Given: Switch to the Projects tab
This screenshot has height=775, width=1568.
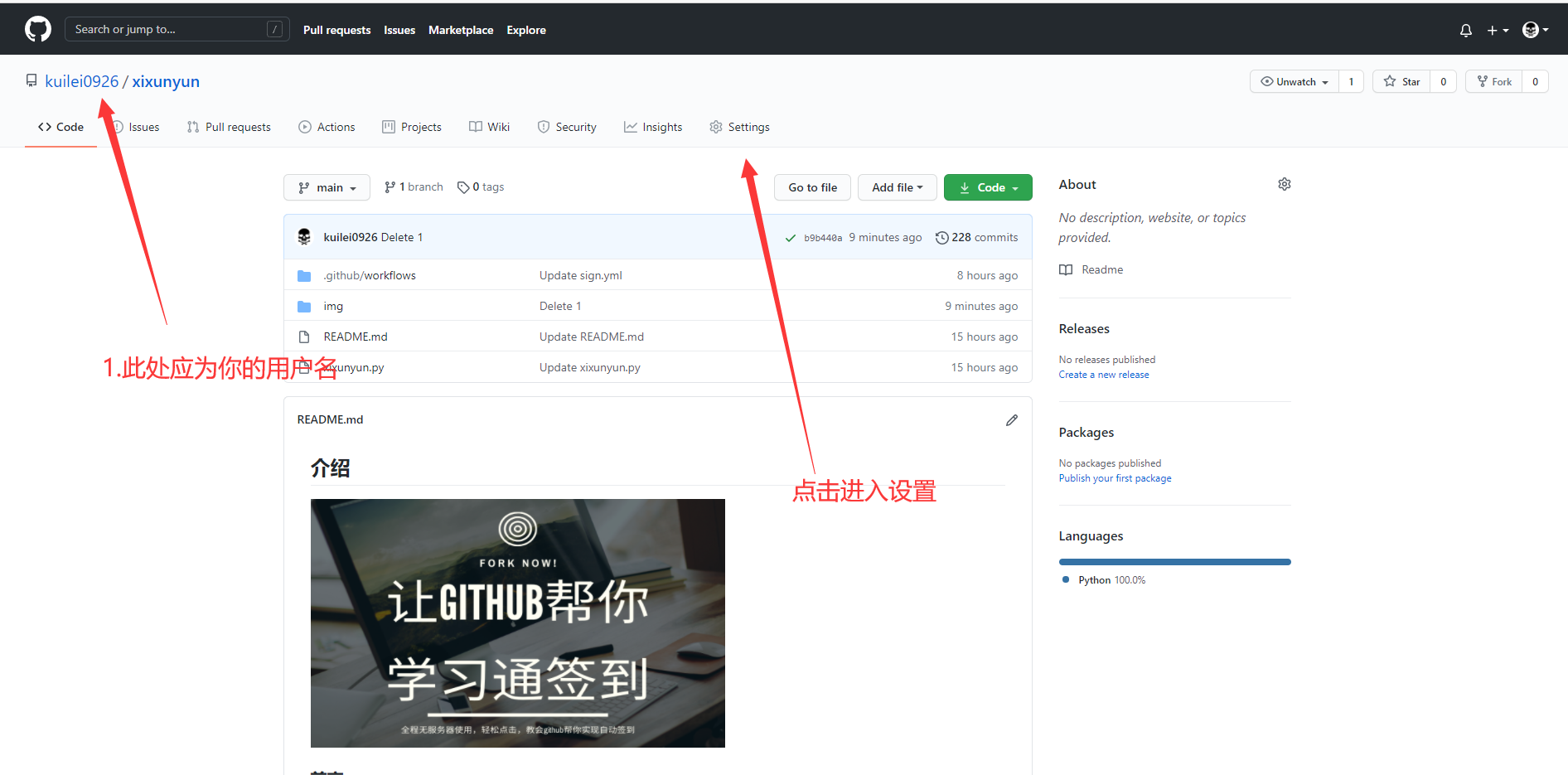Looking at the screenshot, I should (412, 127).
